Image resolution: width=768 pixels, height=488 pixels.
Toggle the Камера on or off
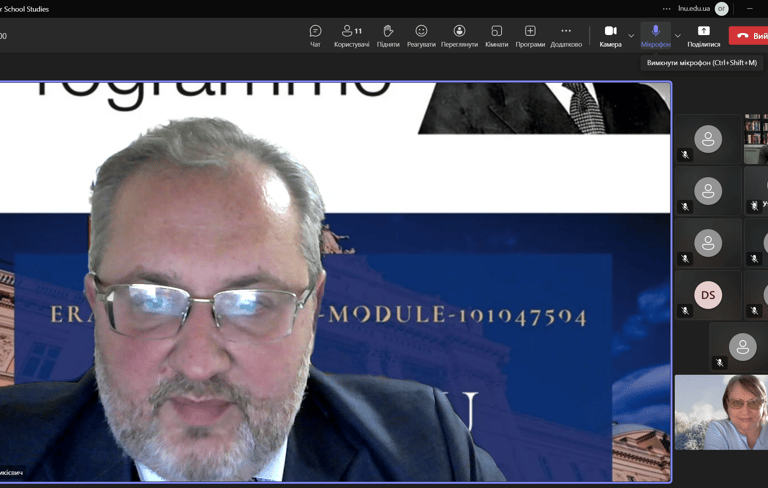point(610,36)
